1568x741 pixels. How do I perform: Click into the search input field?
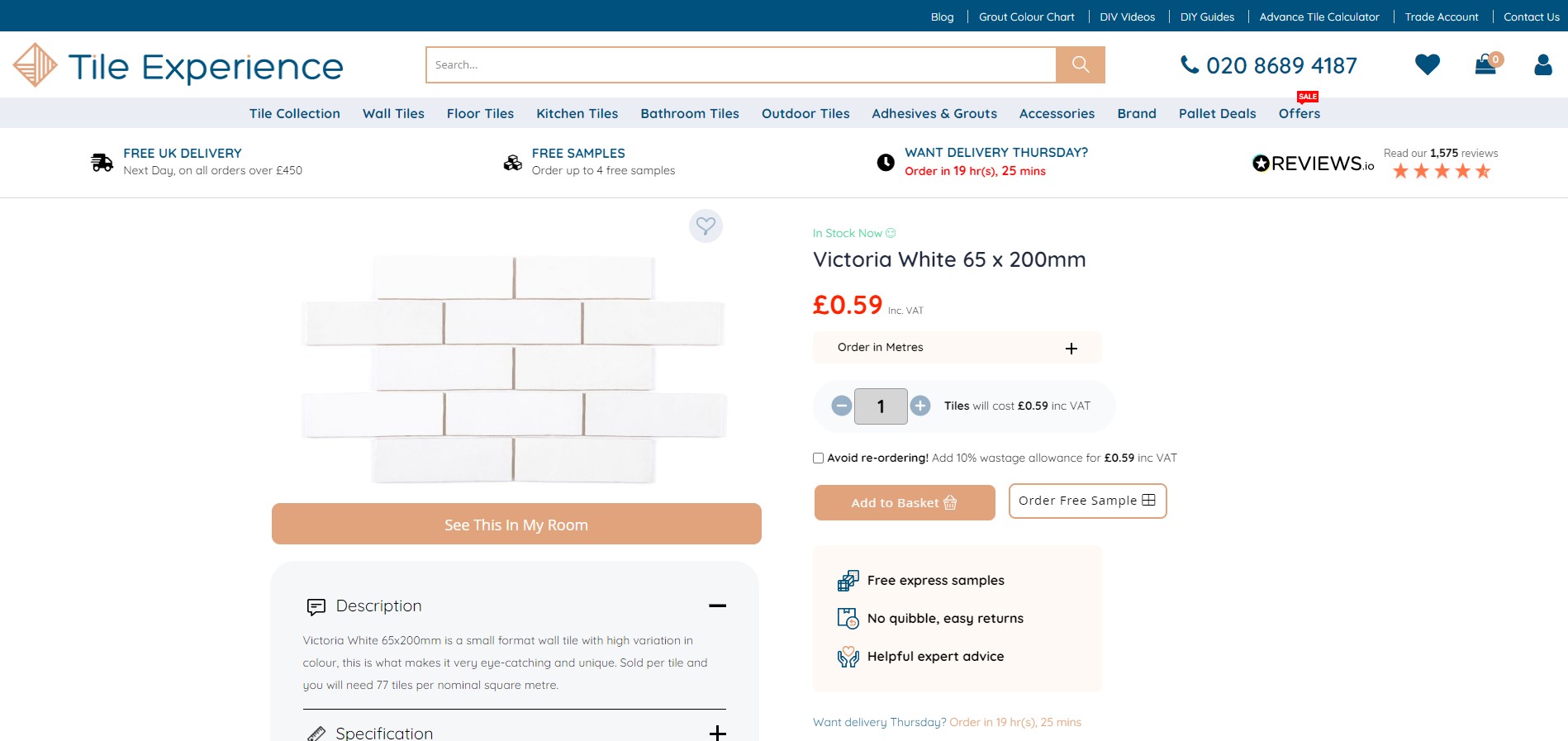coord(740,64)
